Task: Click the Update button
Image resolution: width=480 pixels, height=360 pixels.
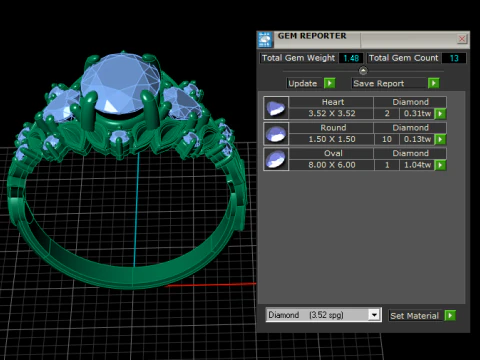Action: tap(305, 83)
